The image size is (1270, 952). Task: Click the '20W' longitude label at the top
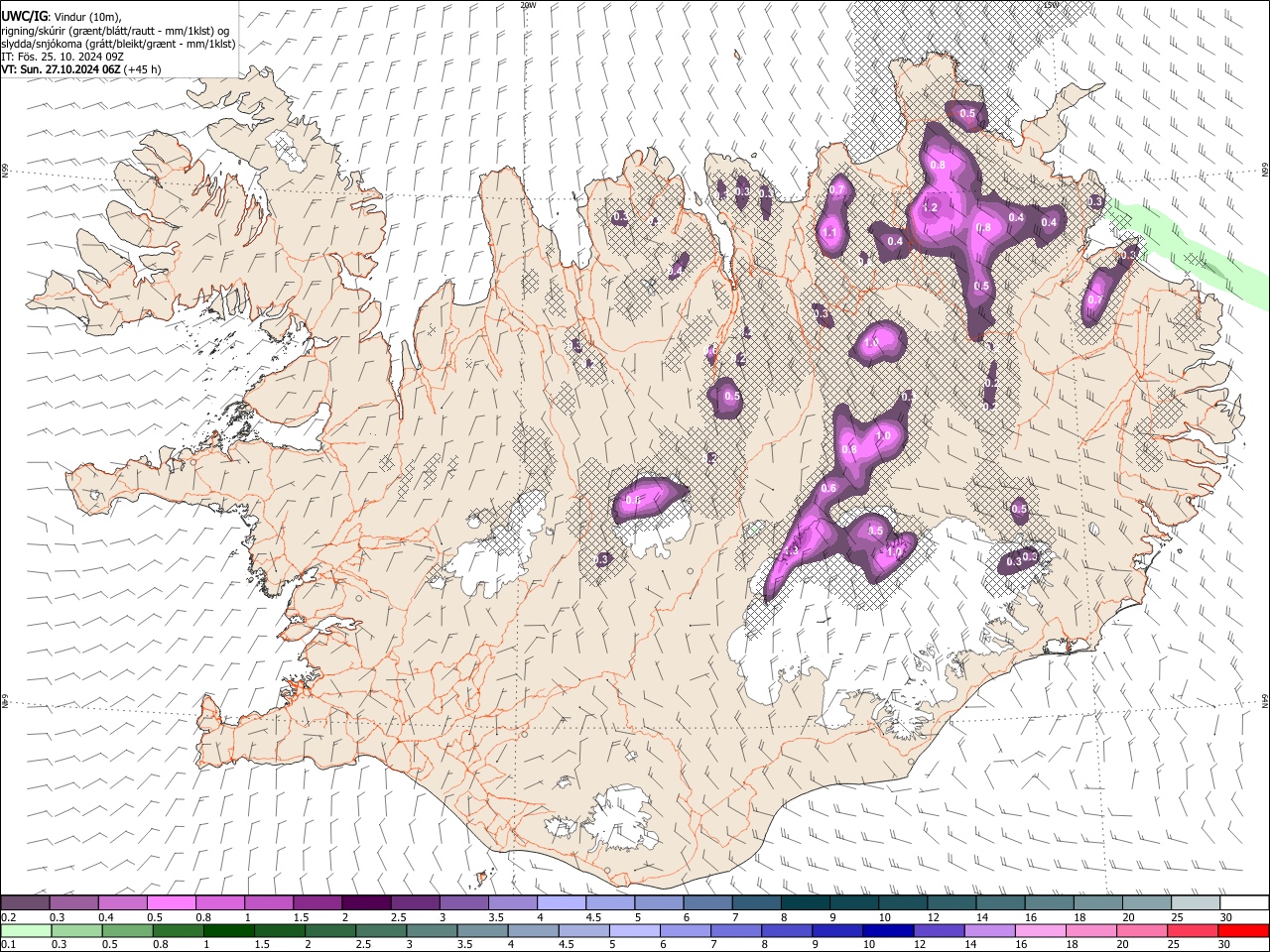click(528, 5)
